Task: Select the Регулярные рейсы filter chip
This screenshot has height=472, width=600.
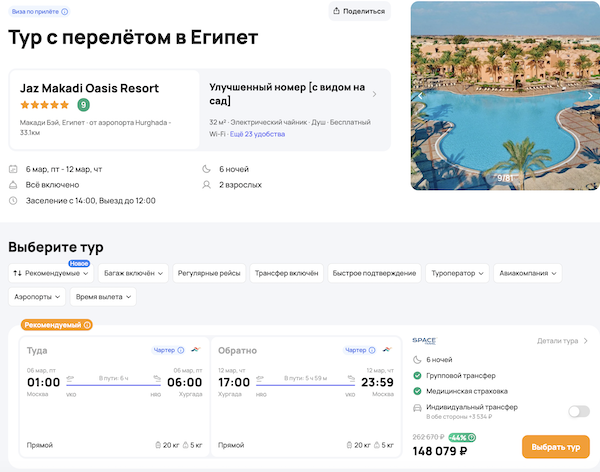Action: (x=208, y=272)
